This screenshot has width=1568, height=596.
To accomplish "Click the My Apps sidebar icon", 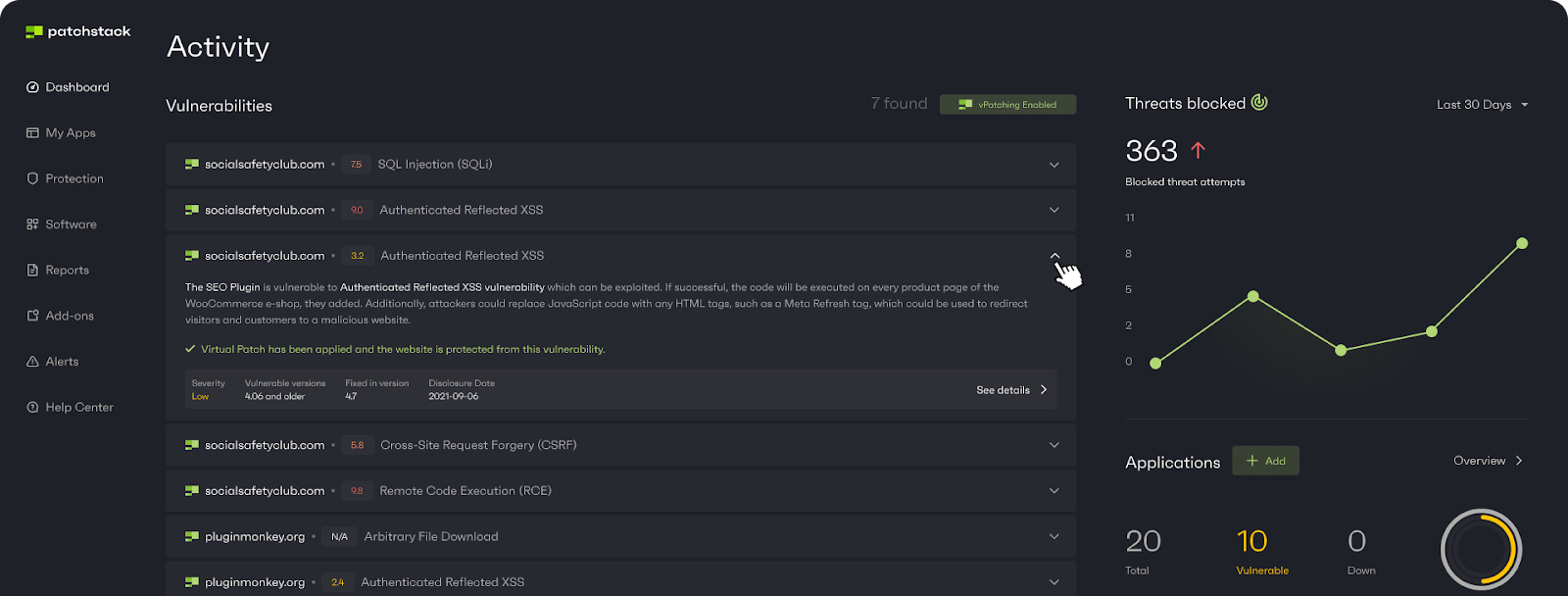I will coord(32,133).
